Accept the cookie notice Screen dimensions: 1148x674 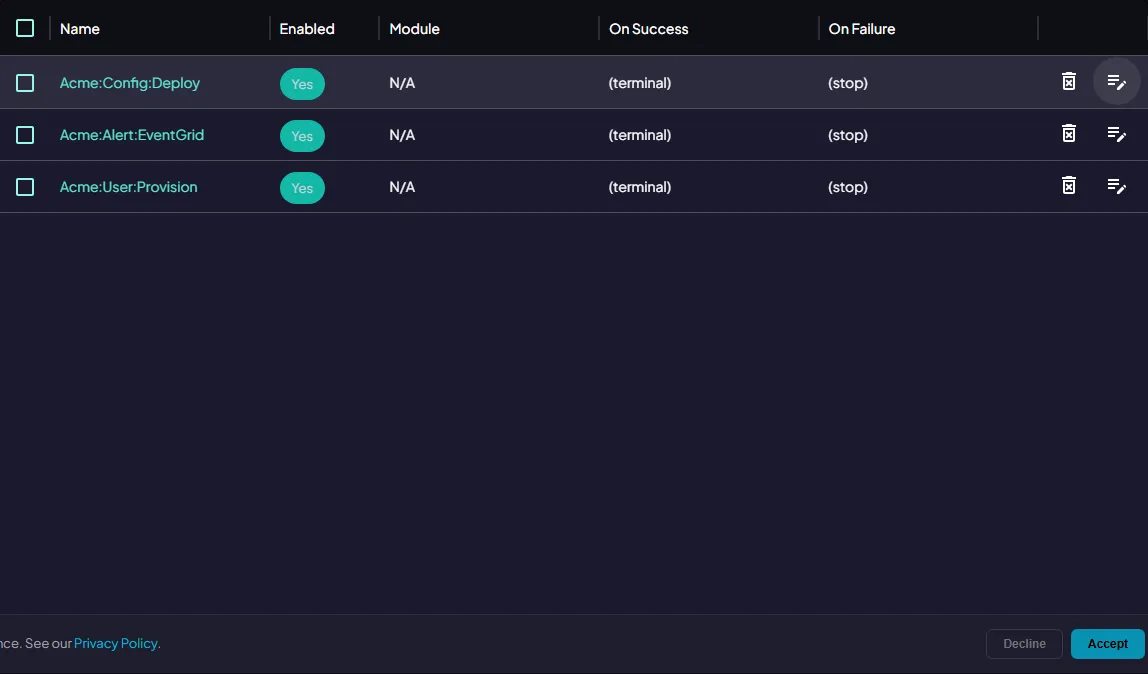1107,644
